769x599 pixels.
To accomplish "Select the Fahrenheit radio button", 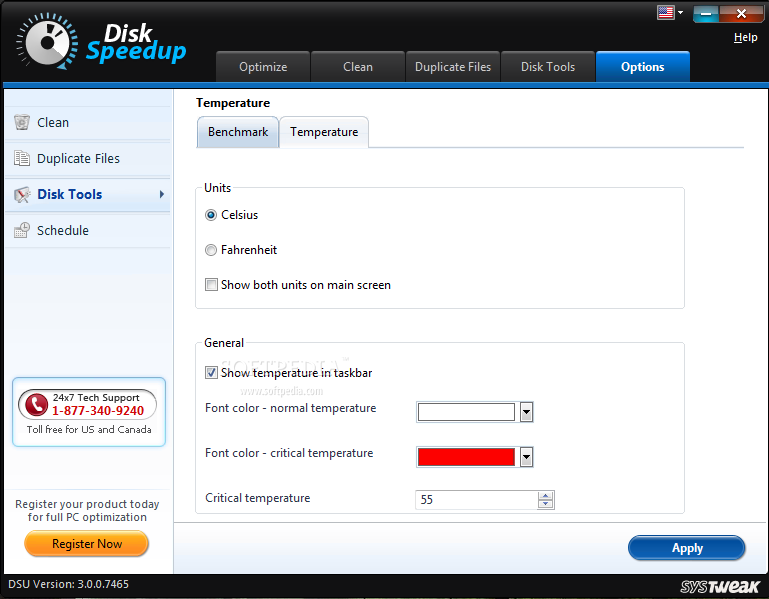I will 211,250.
